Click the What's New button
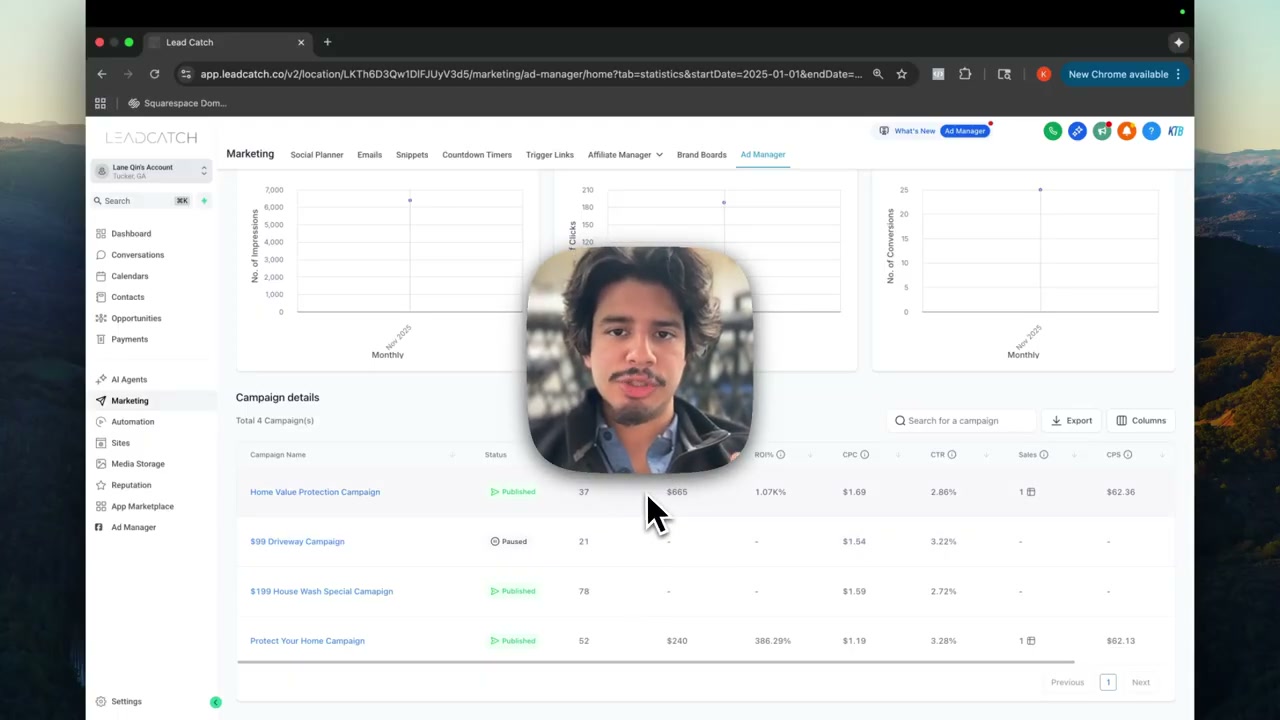The width and height of the screenshot is (1280, 720). pos(907,131)
